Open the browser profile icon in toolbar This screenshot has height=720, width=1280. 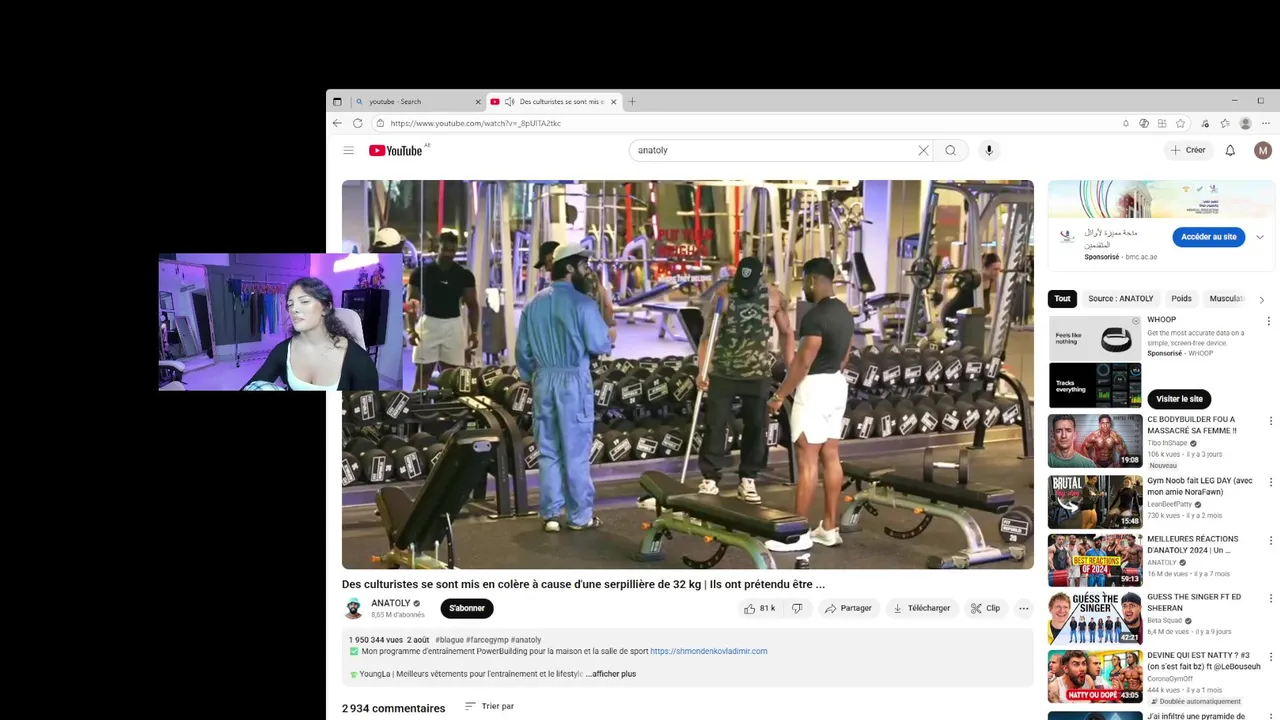[x=1245, y=123]
